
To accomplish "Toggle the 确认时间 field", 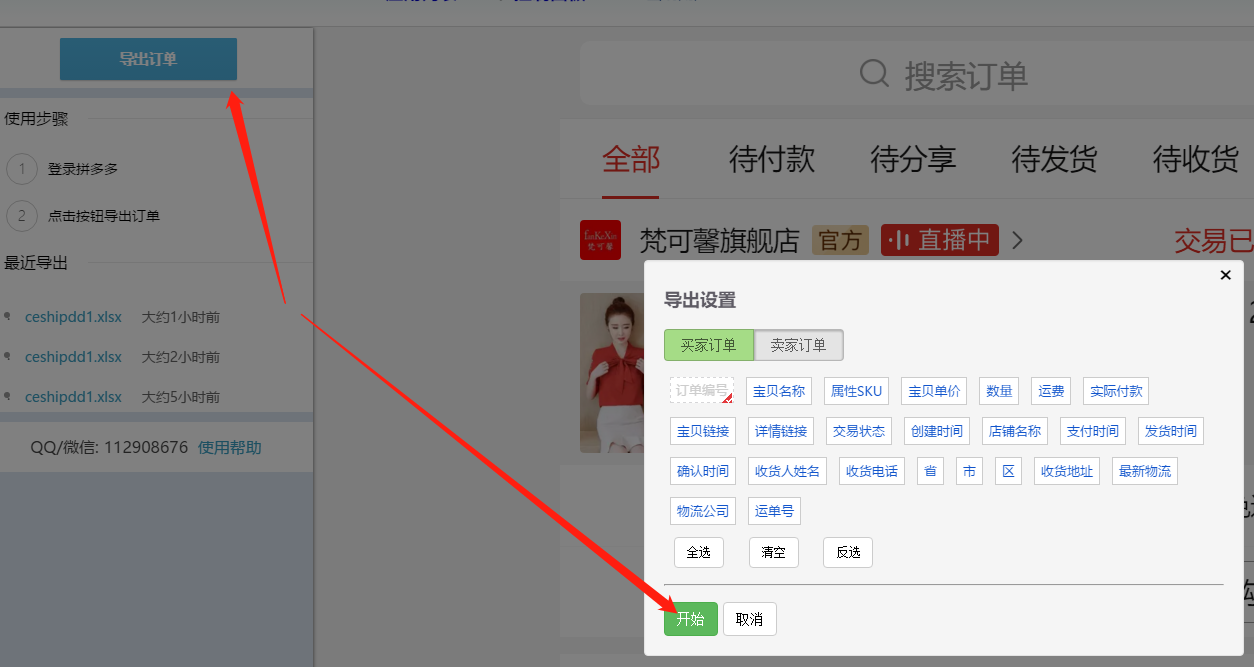I will coord(703,471).
